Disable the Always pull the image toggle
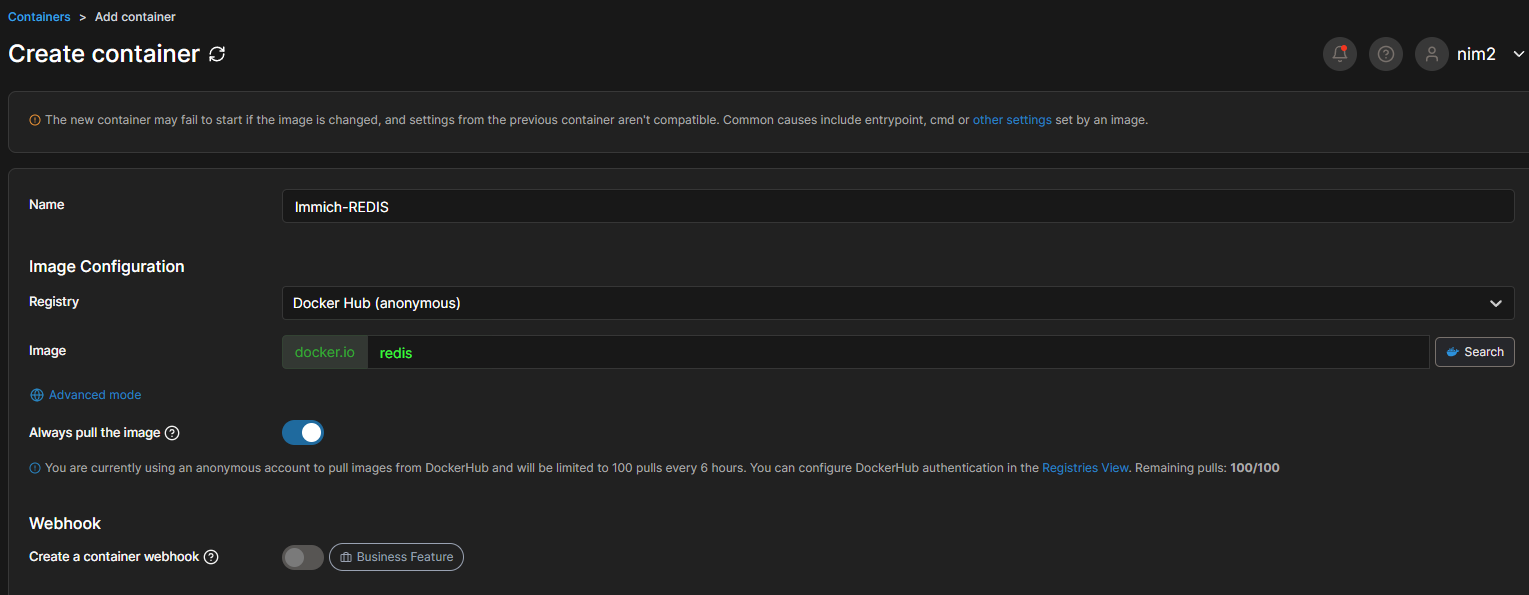This screenshot has width=1529, height=595. pyautogui.click(x=303, y=433)
